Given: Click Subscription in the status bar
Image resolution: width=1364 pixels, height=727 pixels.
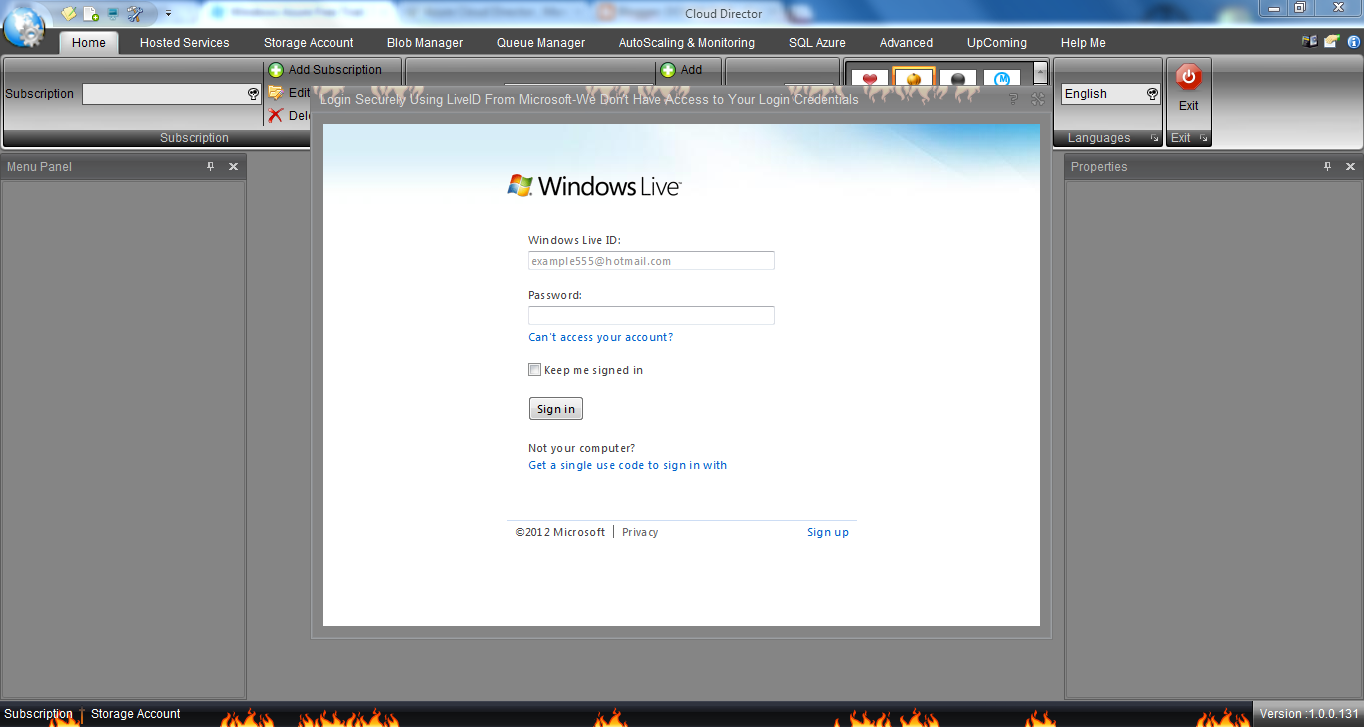Looking at the screenshot, I should click(x=39, y=714).
